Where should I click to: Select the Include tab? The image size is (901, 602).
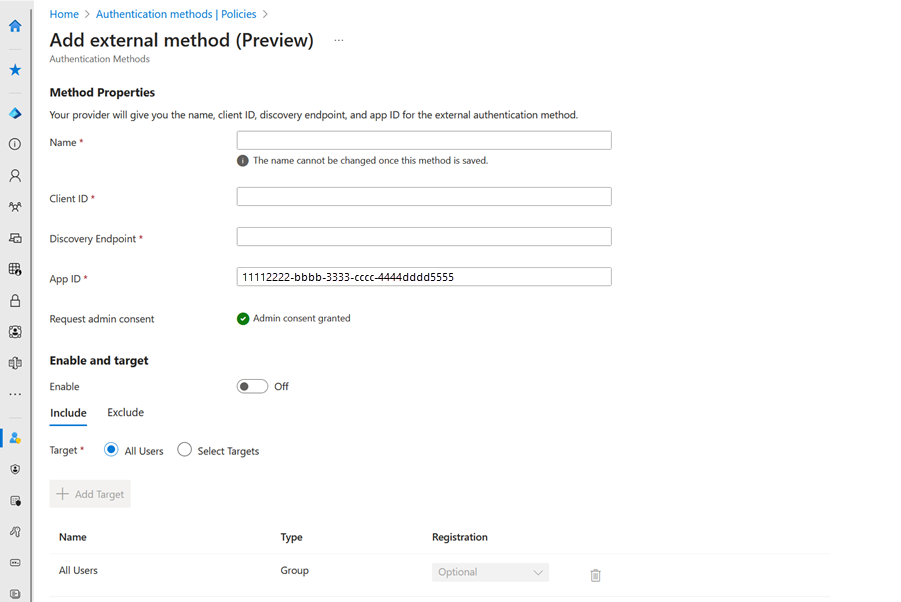coord(68,412)
